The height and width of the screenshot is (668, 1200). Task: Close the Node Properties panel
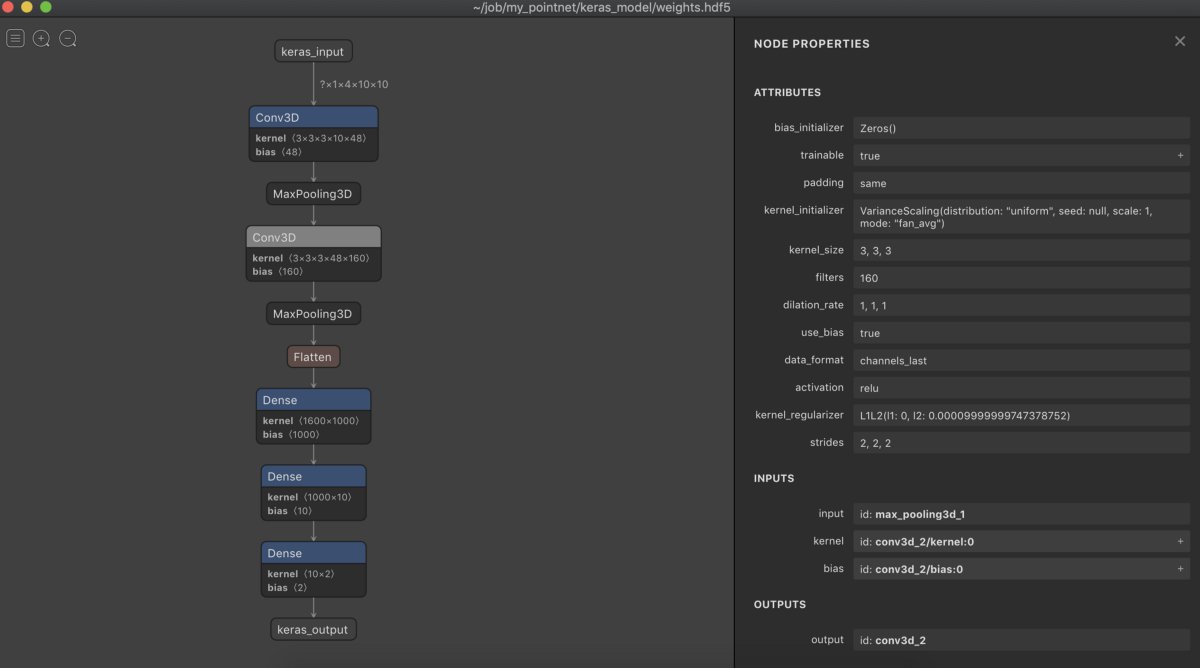(x=1180, y=41)
